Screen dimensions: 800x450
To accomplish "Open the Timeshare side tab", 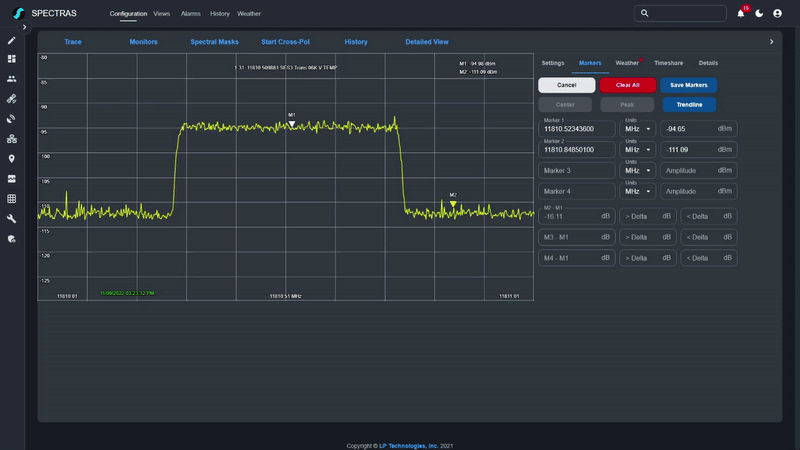I will point(668,63).
